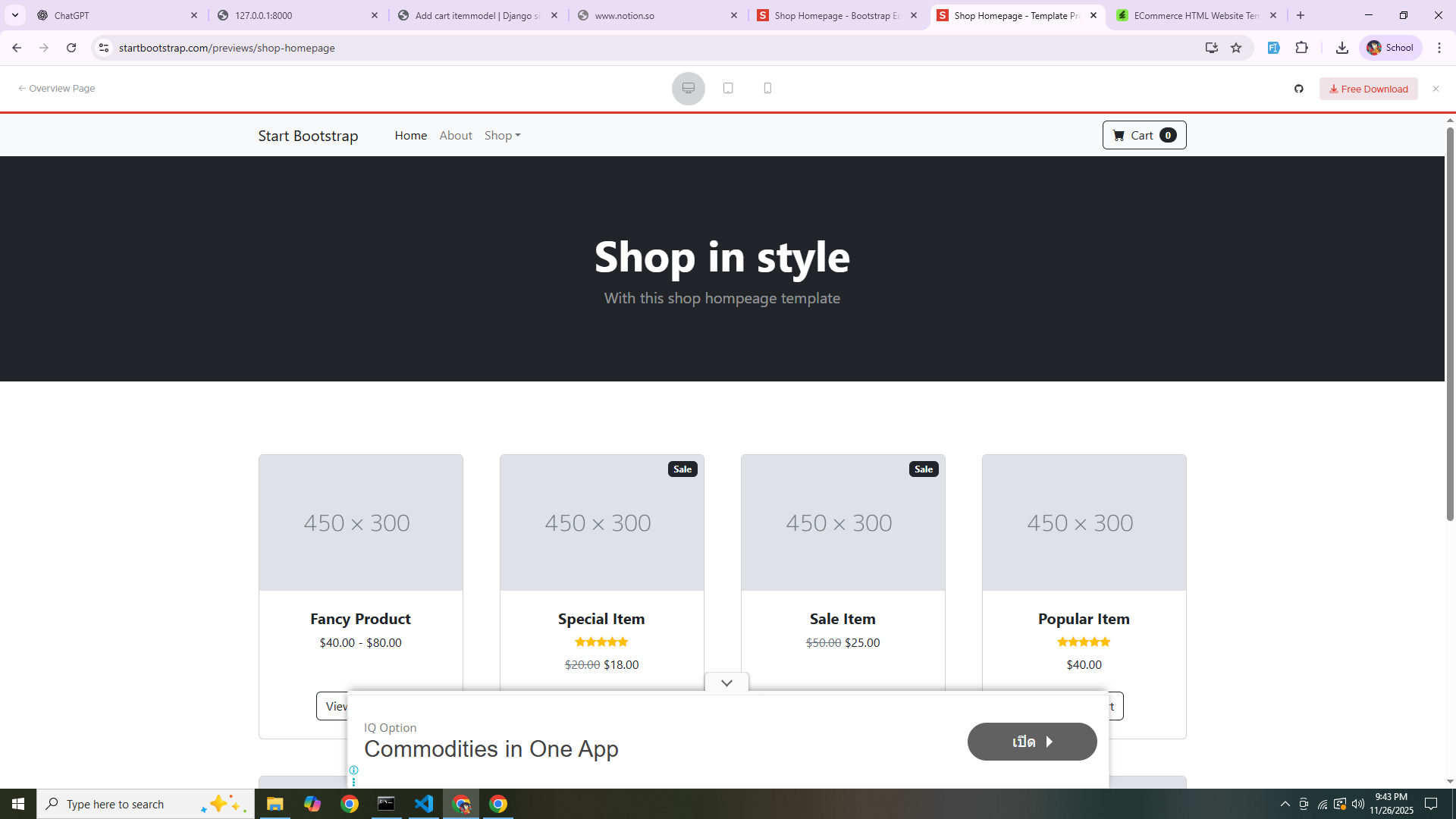Switch preview to tablet view
Image resolution: width=1456 pixels, height=819 pixels.
(x=728, y=88)
